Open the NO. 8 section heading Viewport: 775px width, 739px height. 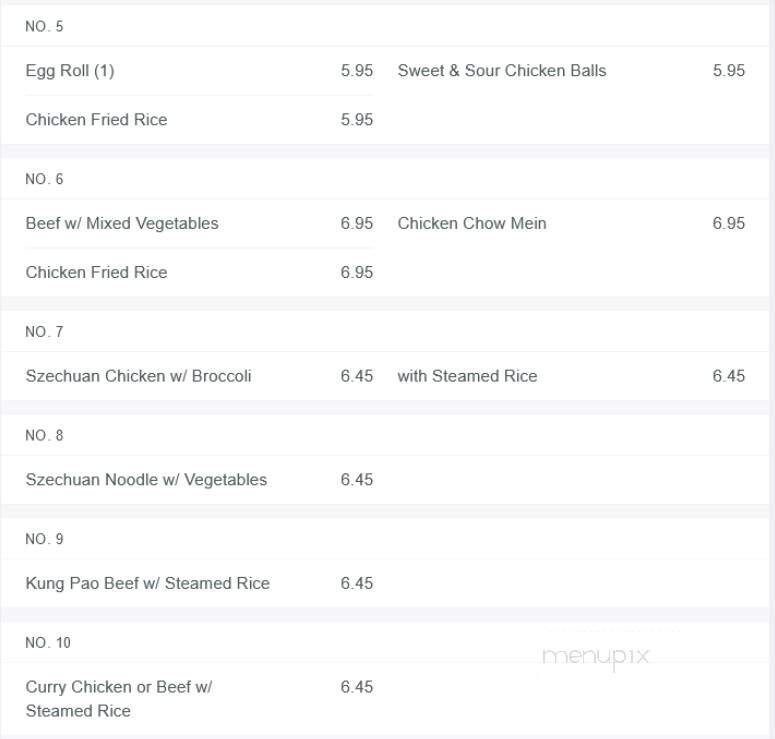(x=44, y=435)
